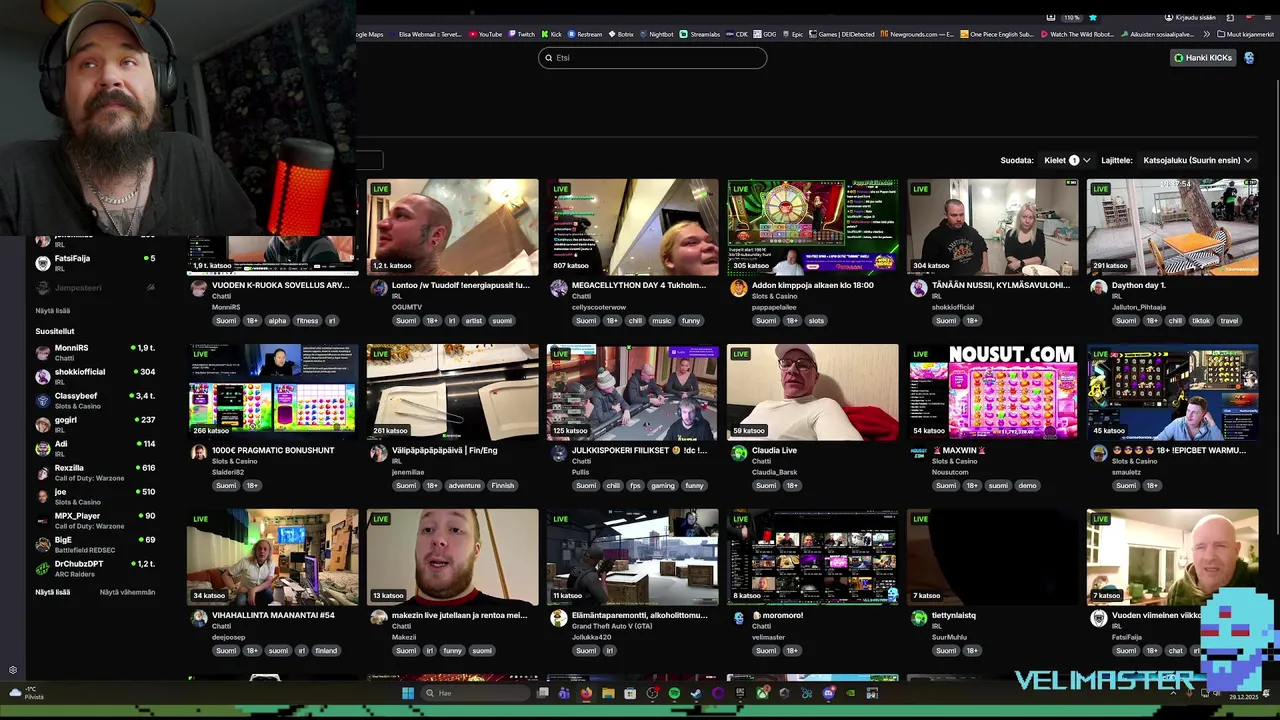Open DrChubzDPT in the recommended sidebar
Image resolution: width=1280 pixels, height=720 pixels.
(95, 568)
